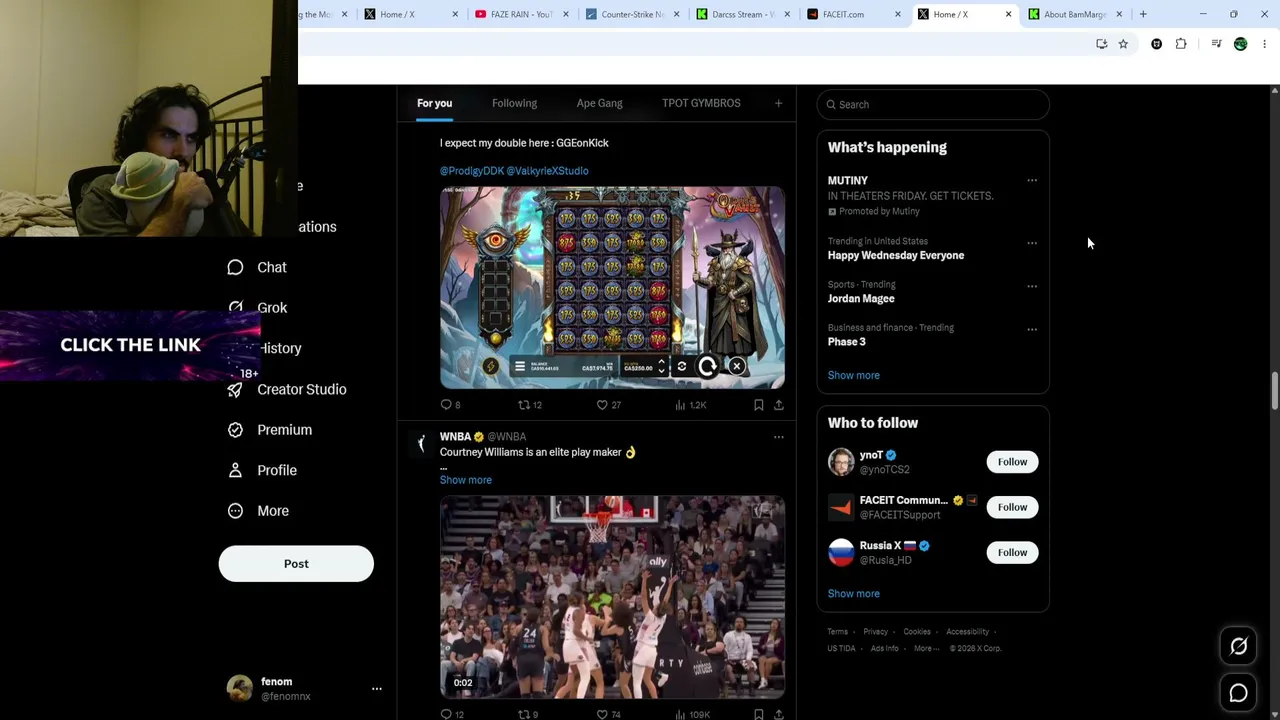Click the X search field
This screenshot has width=1280, height=720.
[933, 104]
